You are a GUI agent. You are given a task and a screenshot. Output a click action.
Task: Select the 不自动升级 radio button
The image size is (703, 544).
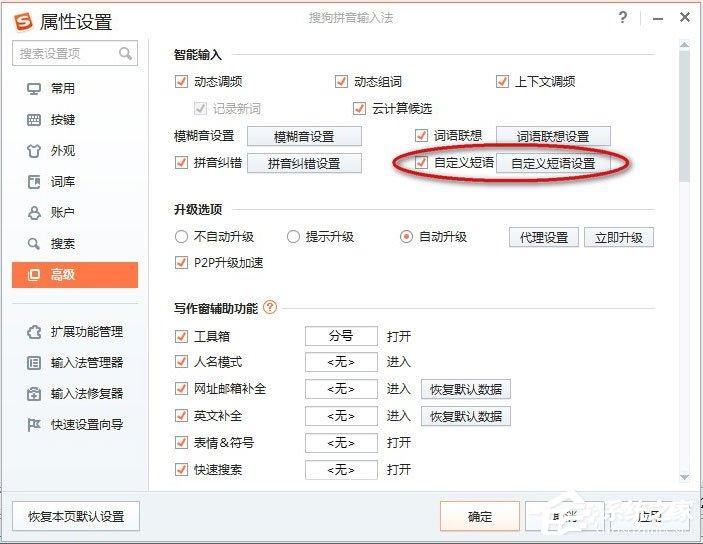[181, 236]
